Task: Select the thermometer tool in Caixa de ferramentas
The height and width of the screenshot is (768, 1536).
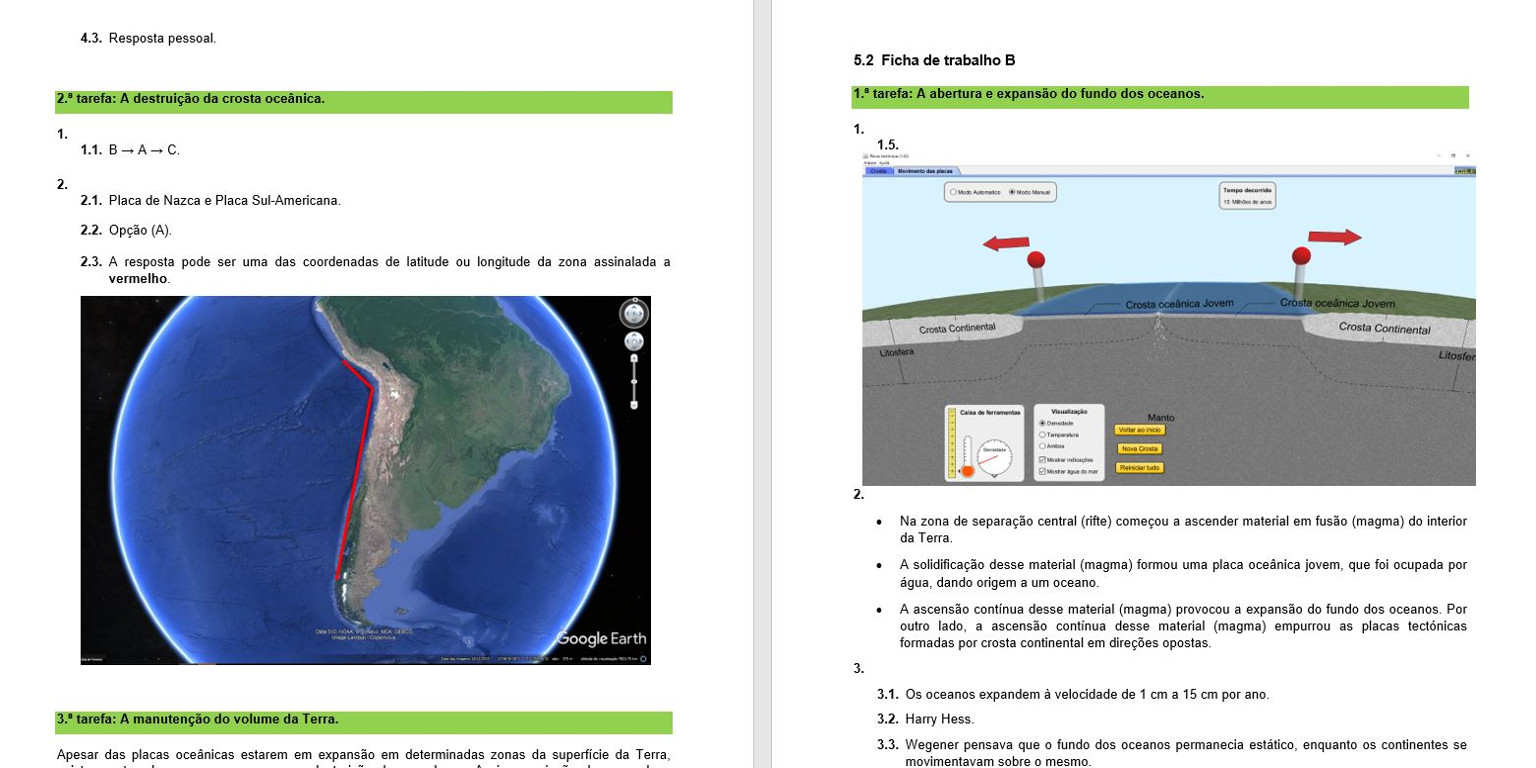Action: (x=967, y=459)
